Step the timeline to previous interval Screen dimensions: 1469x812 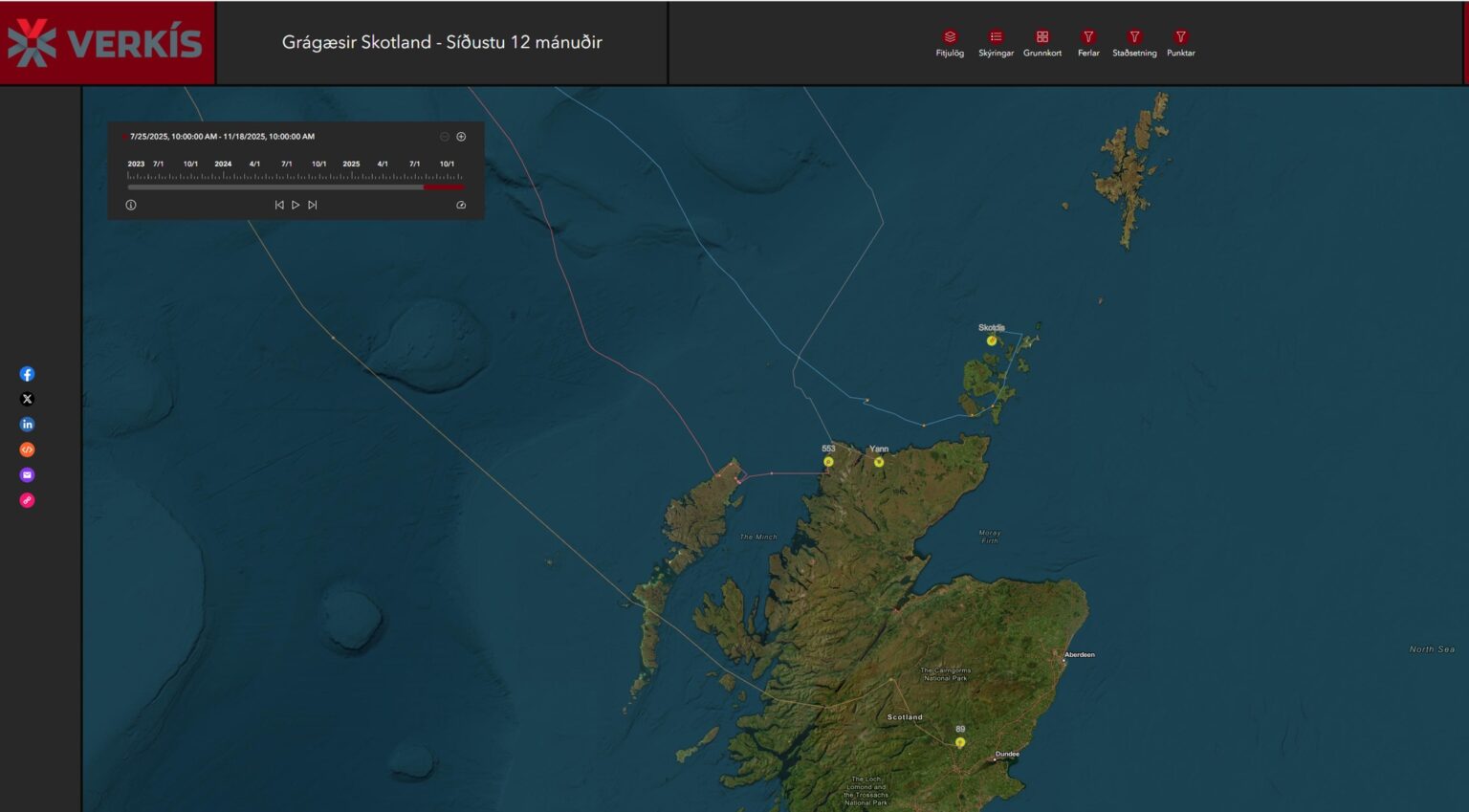coord(279,205)
